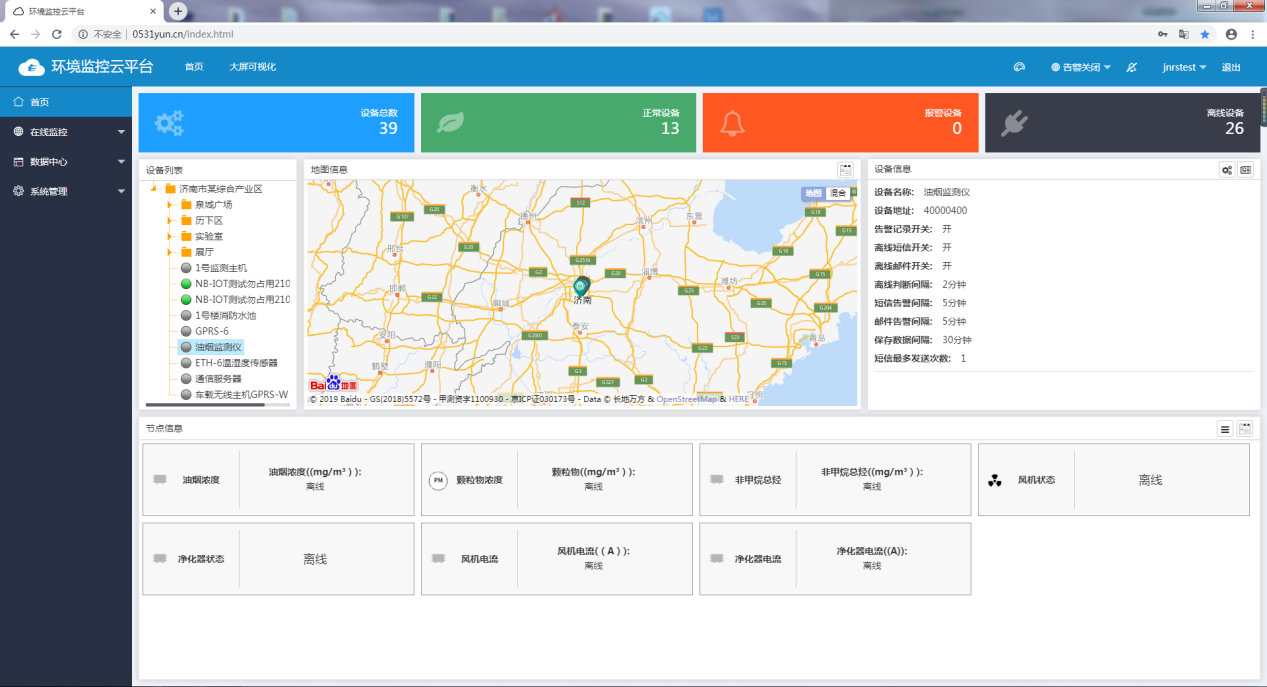Click the panel icon in 地图信息 header
Viewport: 1267px width, 687px height.
[x=846, y=170]
